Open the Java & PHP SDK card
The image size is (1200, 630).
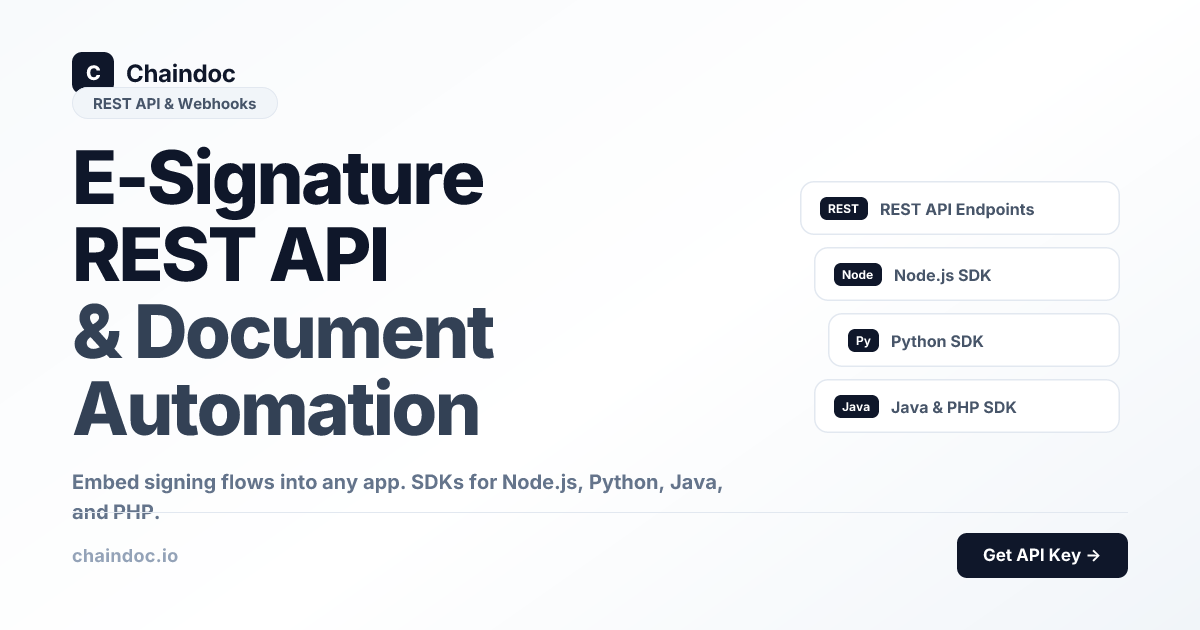(x=967, y=406)
